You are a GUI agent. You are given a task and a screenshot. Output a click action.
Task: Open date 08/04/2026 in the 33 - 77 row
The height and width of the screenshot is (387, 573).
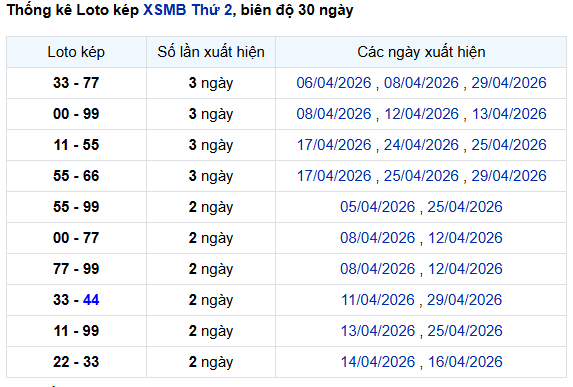coord(421,83)
